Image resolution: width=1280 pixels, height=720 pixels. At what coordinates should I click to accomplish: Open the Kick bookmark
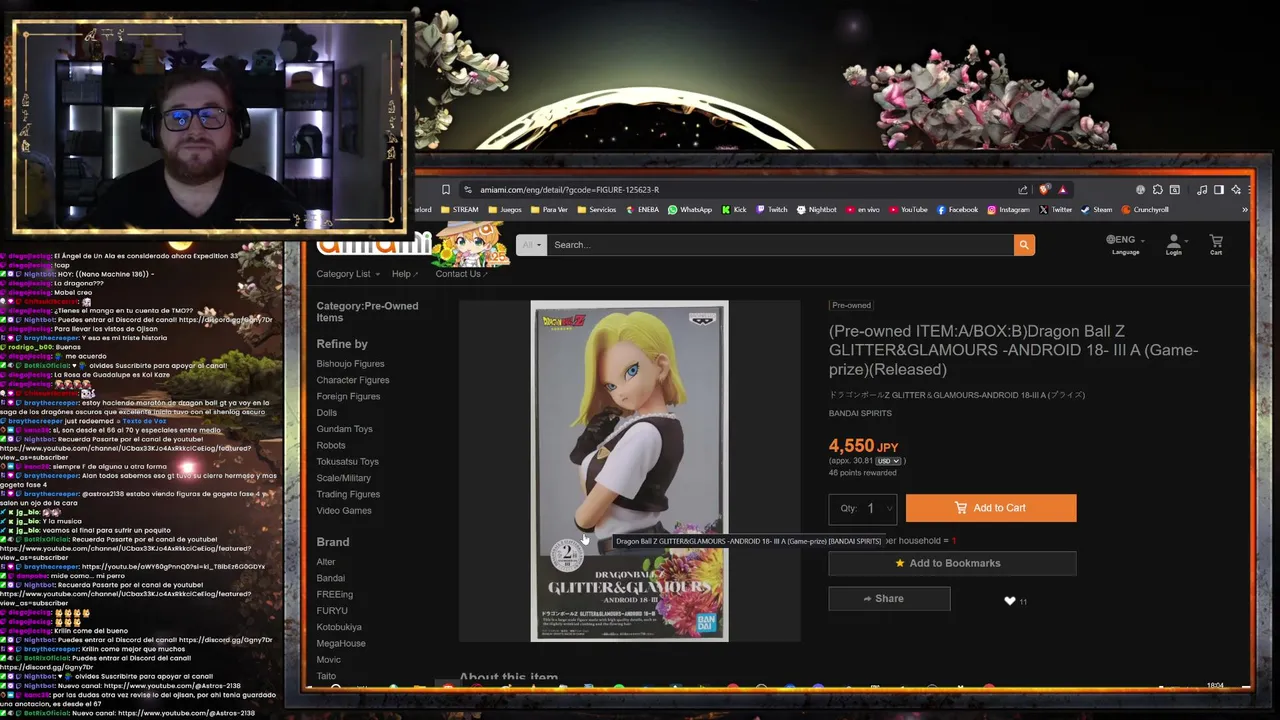(x=734, y=210)
